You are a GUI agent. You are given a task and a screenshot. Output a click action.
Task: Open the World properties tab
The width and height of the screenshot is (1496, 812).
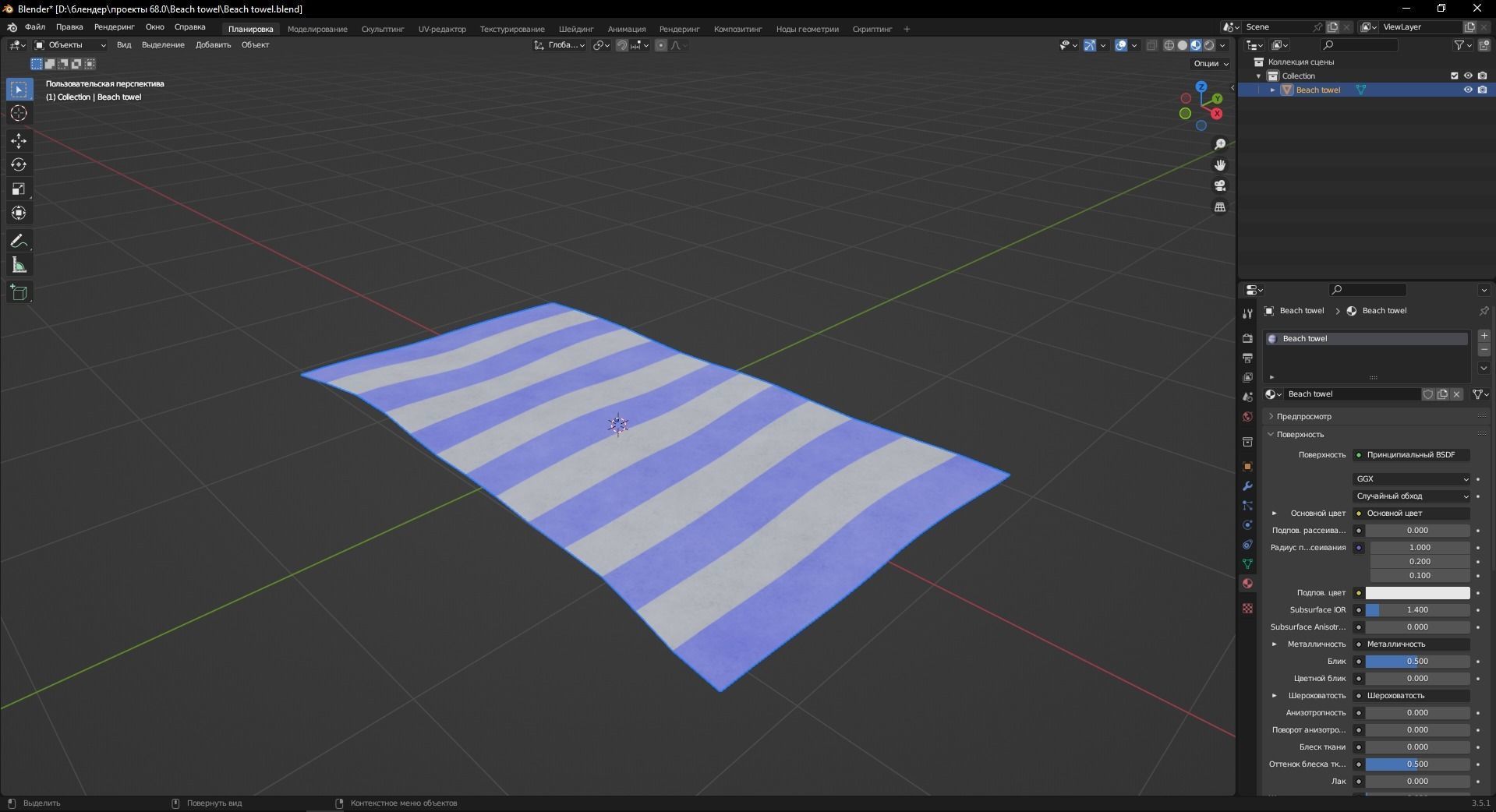(x=1247, y=417)
